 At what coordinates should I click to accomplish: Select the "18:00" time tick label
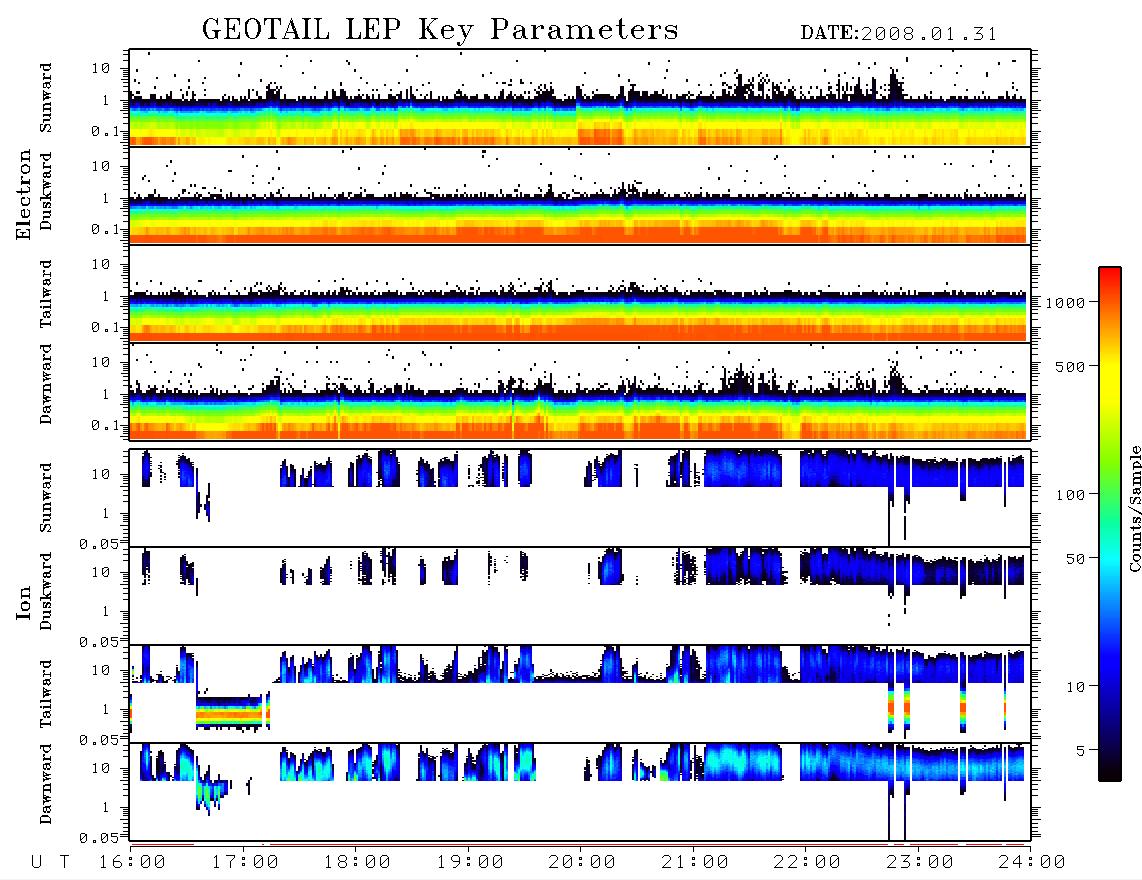[x=357, y=863]
